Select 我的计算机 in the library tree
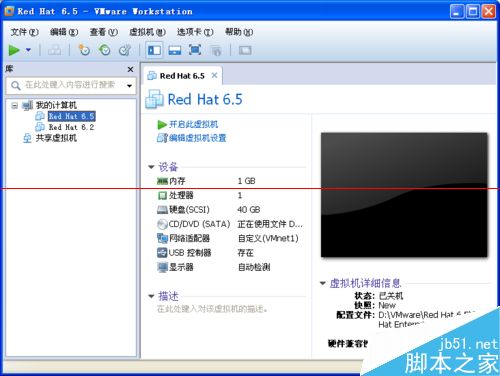Viewport: 500px width, 376px height. point(56,105)
